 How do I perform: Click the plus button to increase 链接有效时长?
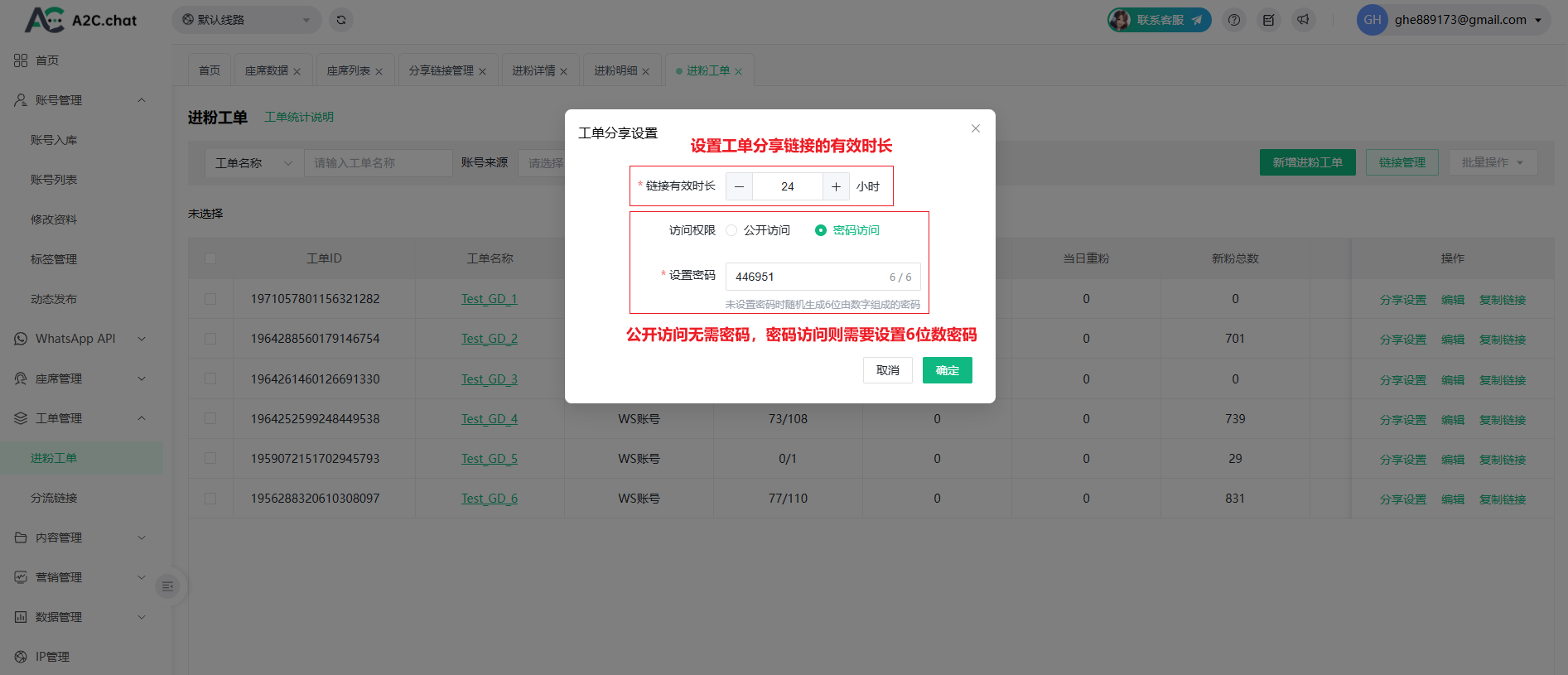pos(836,186)
